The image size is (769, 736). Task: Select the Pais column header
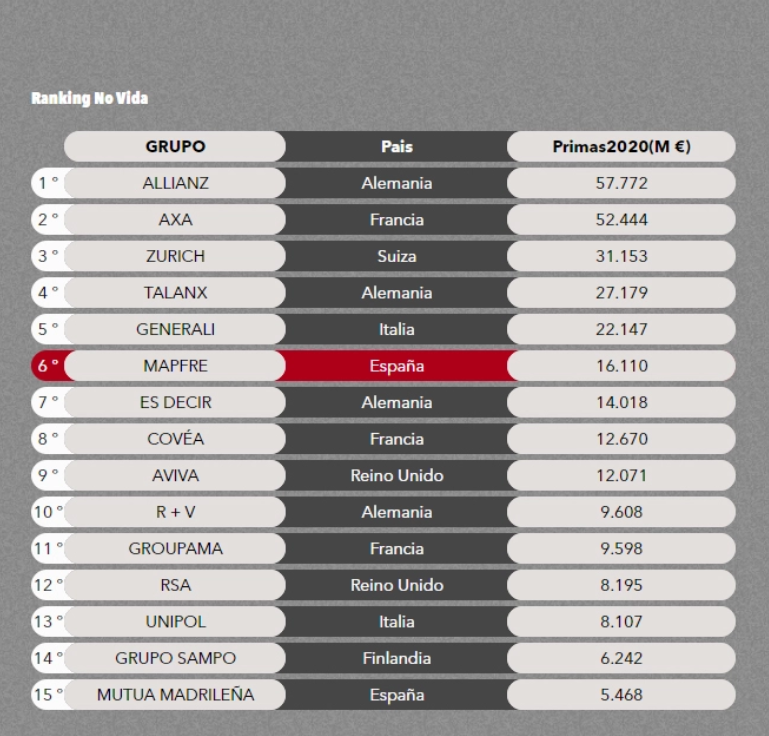click(396, 147)
